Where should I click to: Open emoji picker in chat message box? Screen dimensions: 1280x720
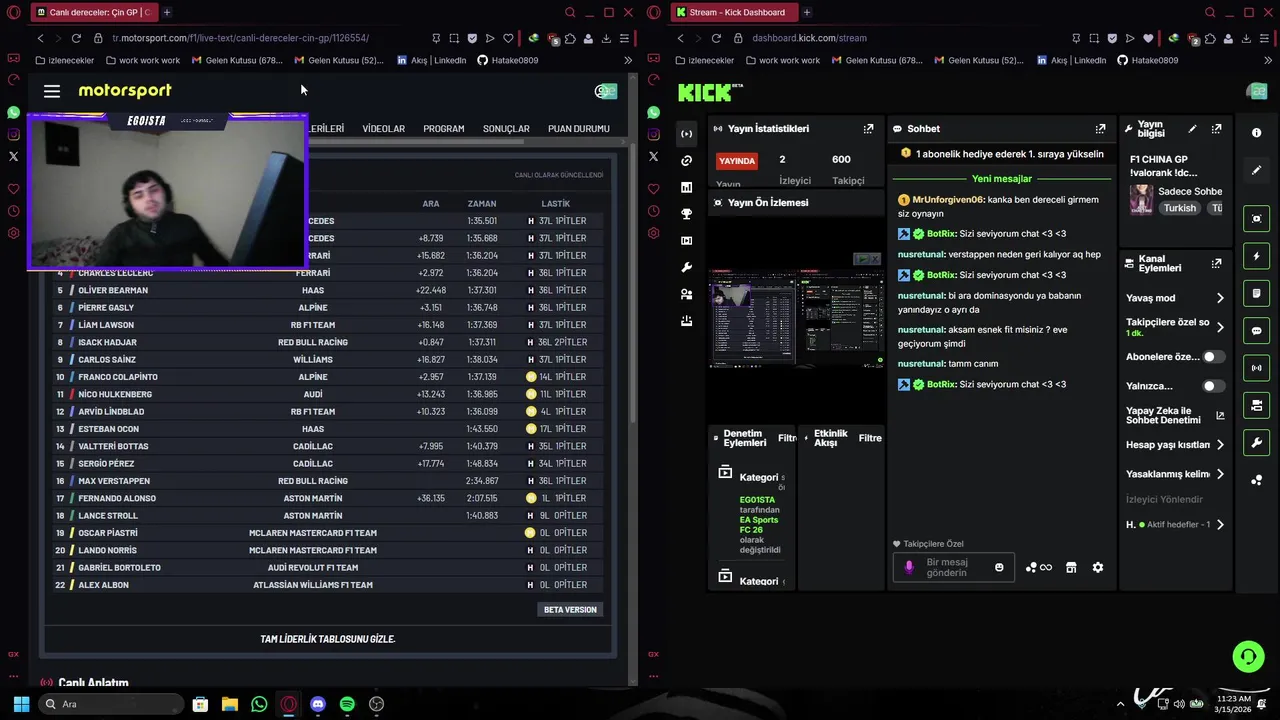(999, 568)
